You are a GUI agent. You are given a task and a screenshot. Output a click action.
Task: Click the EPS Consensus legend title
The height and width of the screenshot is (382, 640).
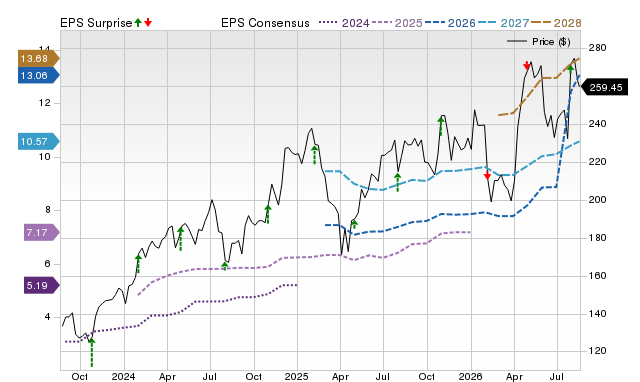[x=265, y=23]
